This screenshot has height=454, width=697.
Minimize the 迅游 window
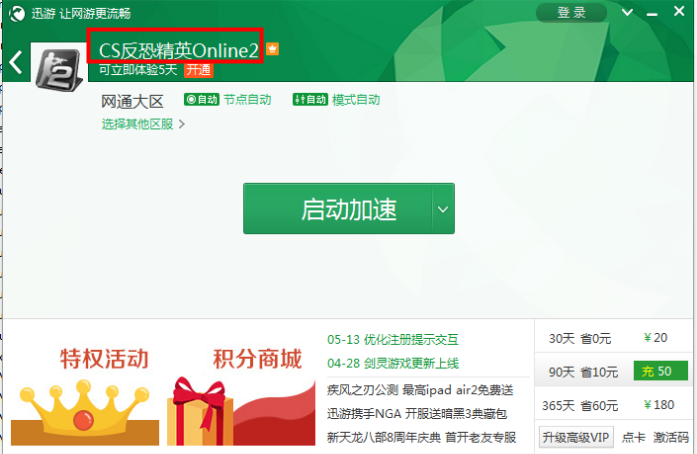(x=652, y=14)
